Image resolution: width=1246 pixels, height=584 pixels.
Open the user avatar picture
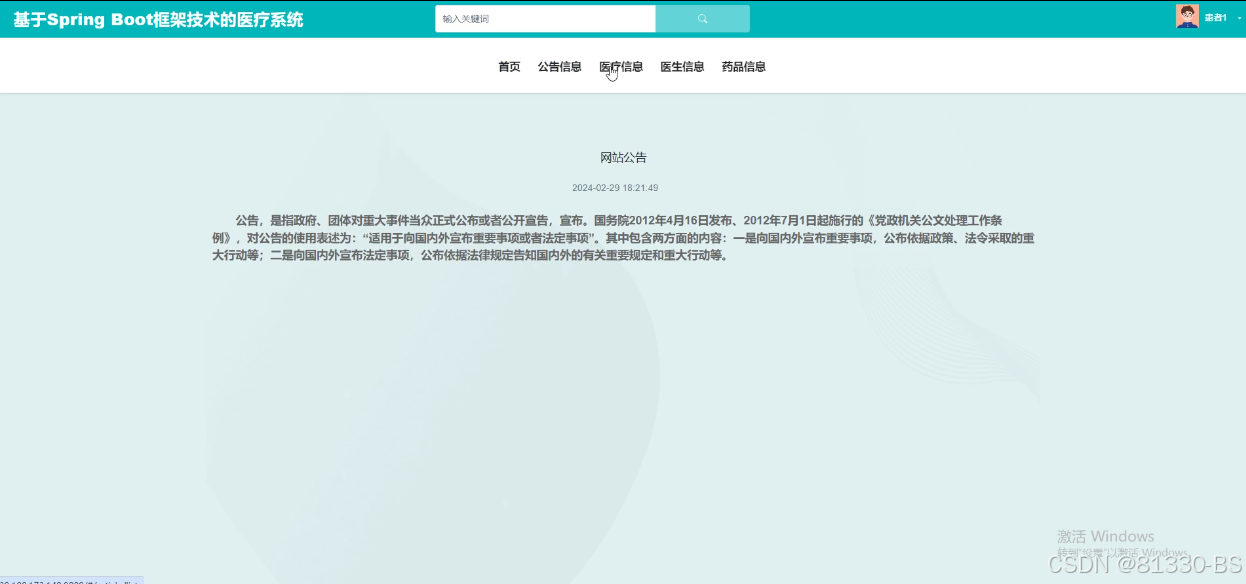coord(1187,16)
